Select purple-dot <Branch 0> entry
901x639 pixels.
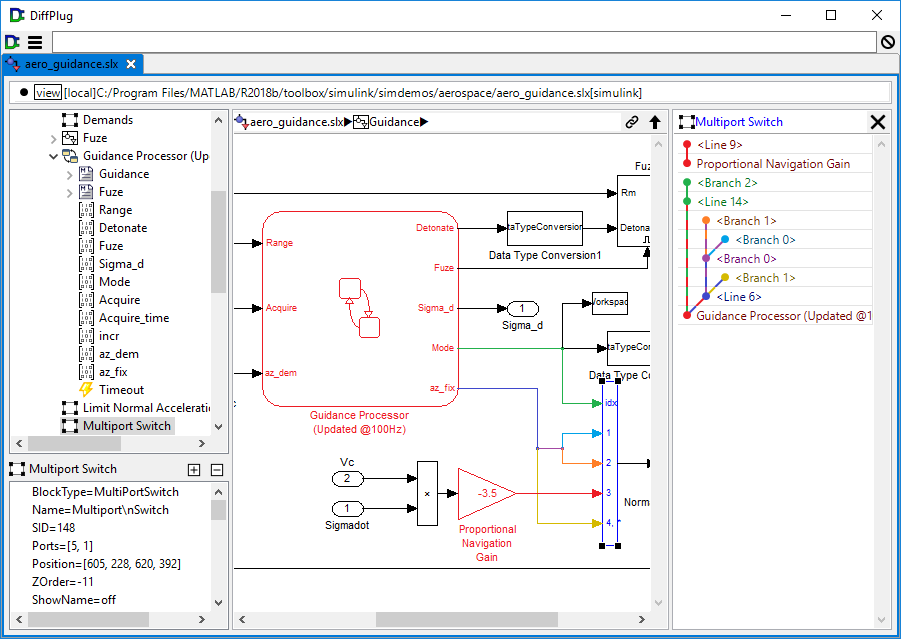746,259
